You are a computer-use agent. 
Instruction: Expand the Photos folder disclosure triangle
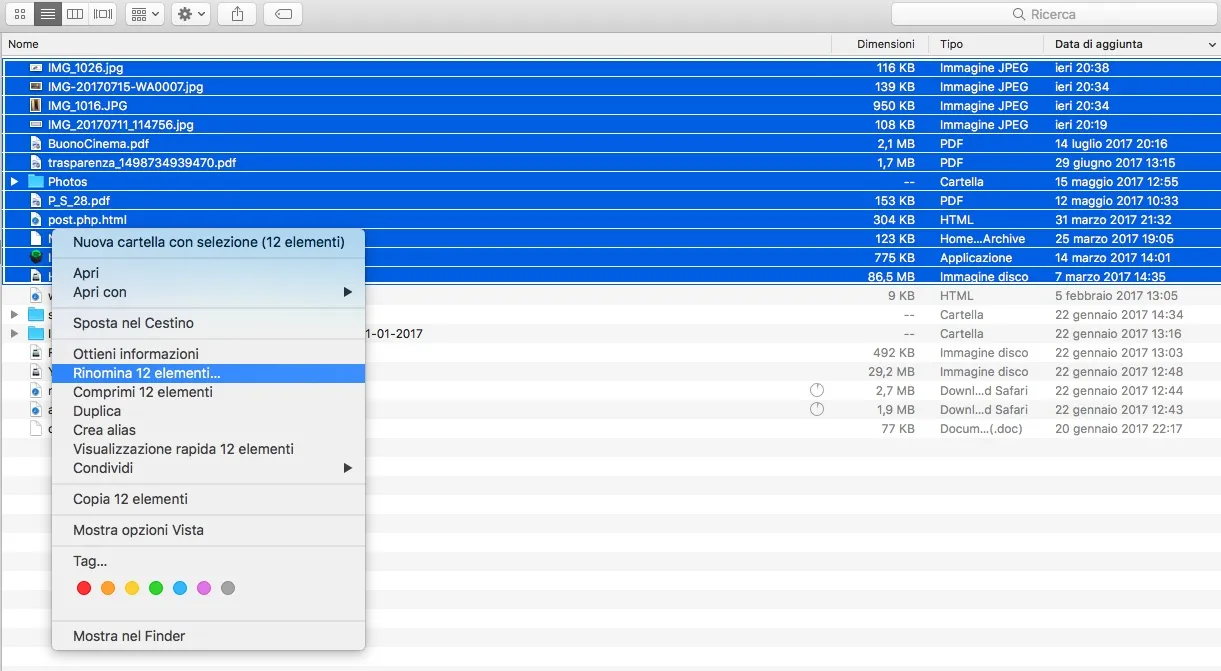(x=14, y=182)
